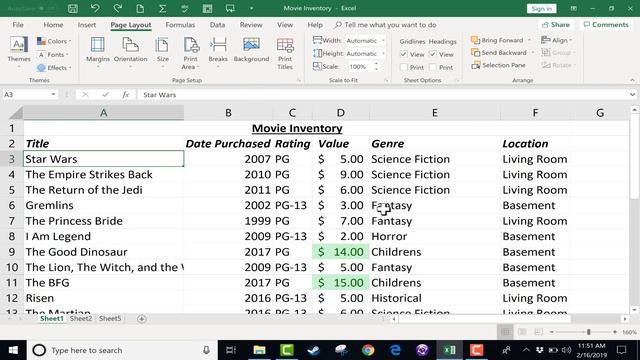
Task: Open the Width Automatic dropdown
Action: 383,40
